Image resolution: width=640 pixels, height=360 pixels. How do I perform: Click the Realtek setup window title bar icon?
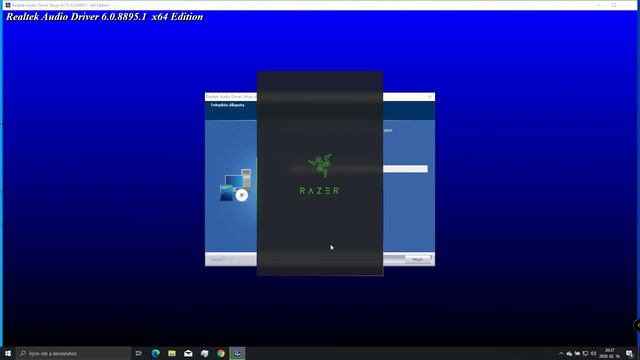pyautogui.click(x=8, y=5)
